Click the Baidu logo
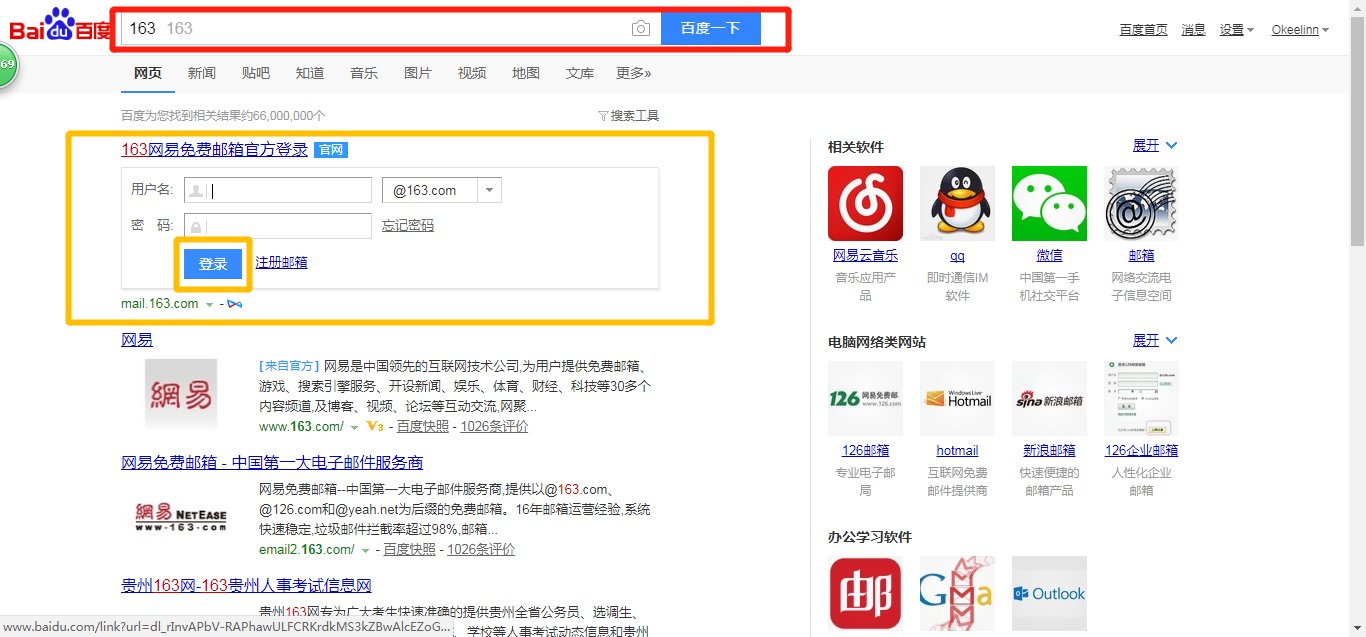 click(55, 27)
